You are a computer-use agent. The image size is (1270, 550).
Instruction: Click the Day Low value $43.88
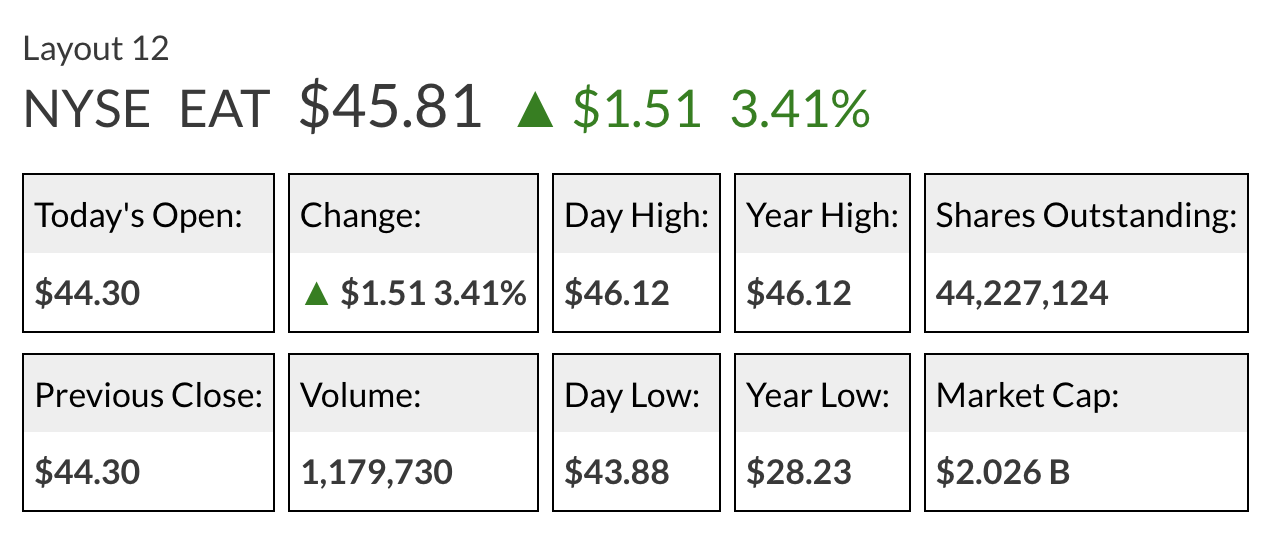pos(617,472)
